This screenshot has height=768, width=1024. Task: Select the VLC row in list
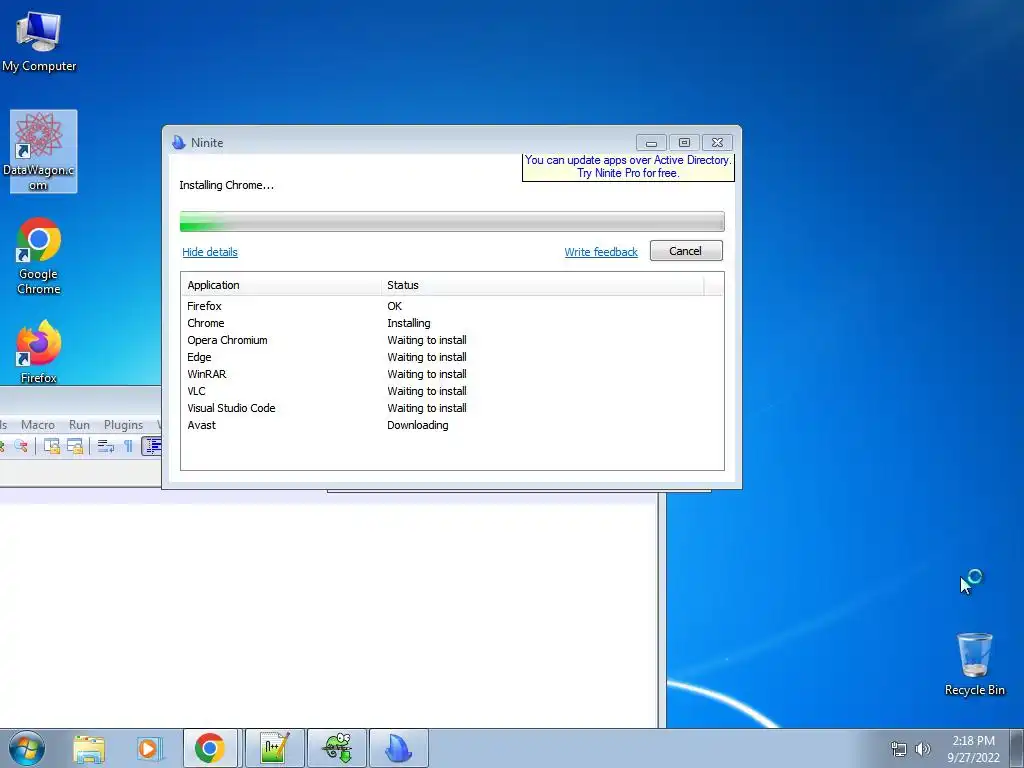click(x=452, y=391)
